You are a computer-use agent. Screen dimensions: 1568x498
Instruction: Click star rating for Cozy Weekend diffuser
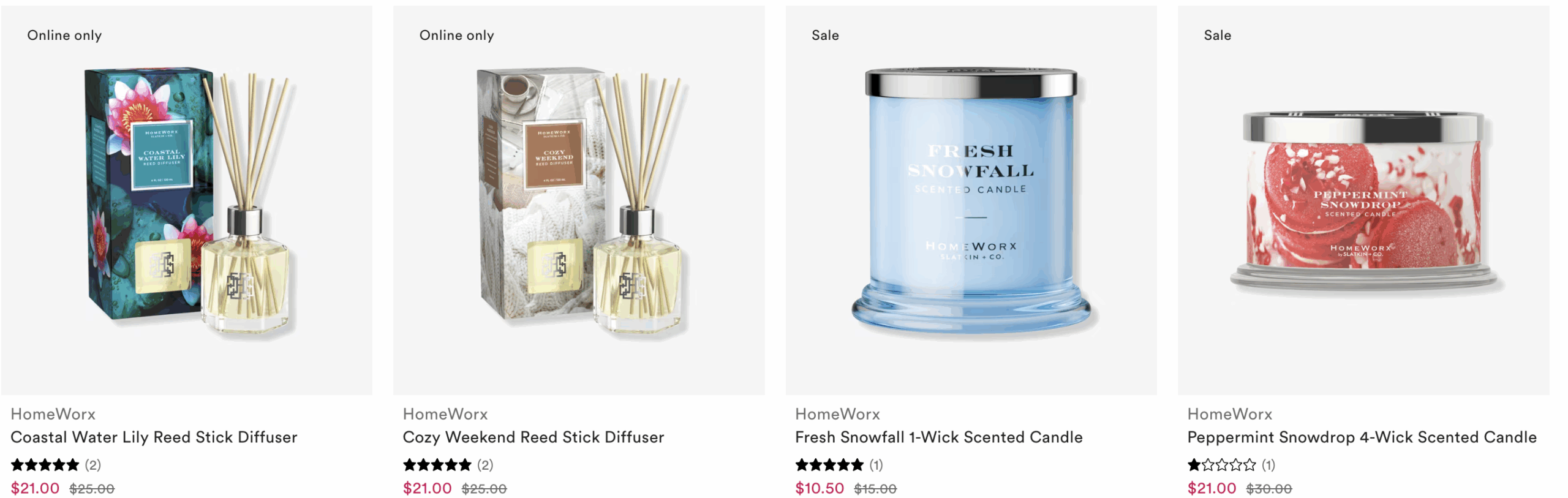[x=437, y=464]
